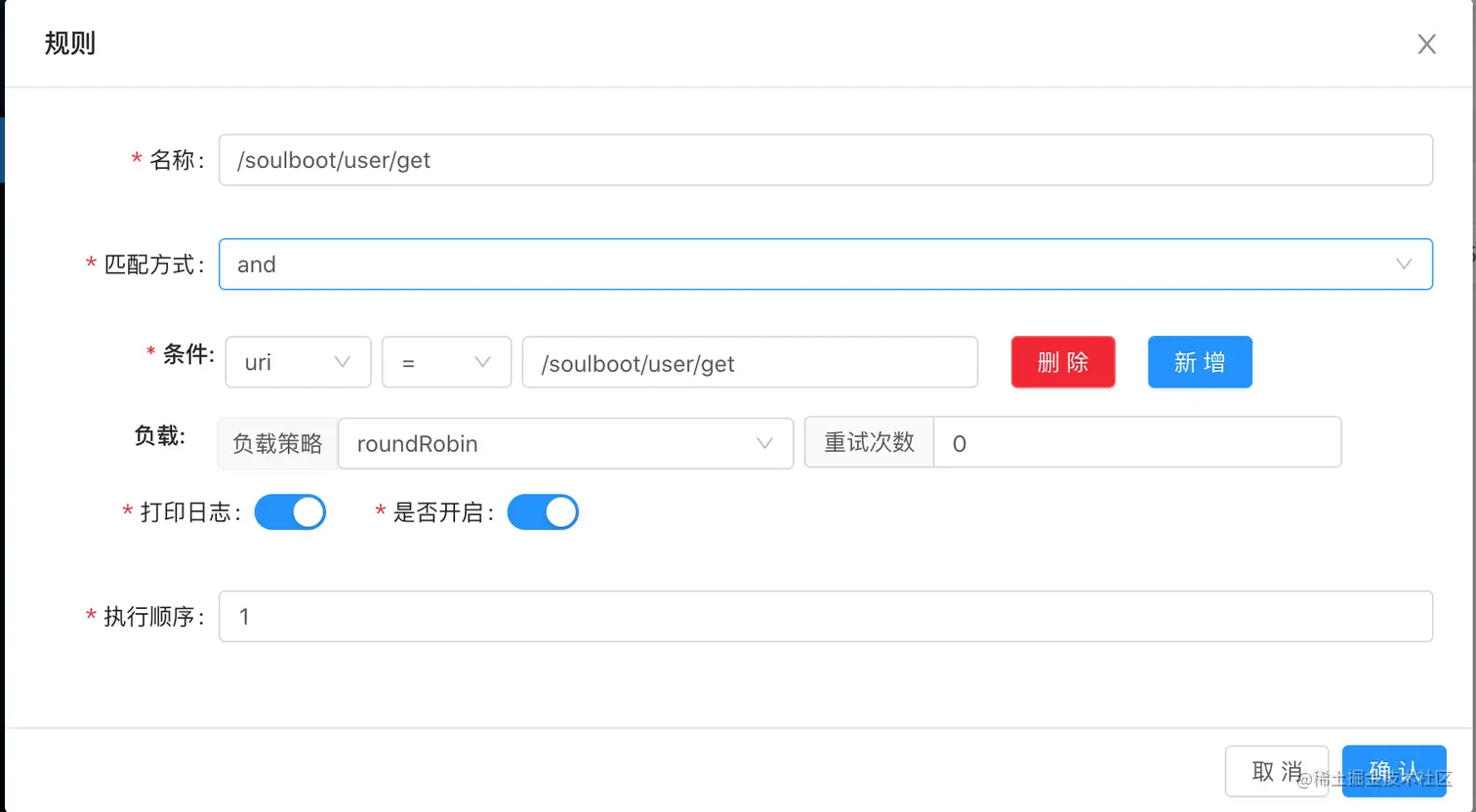
Task: Click the red 删除 button
Action: click(1063, 362)
